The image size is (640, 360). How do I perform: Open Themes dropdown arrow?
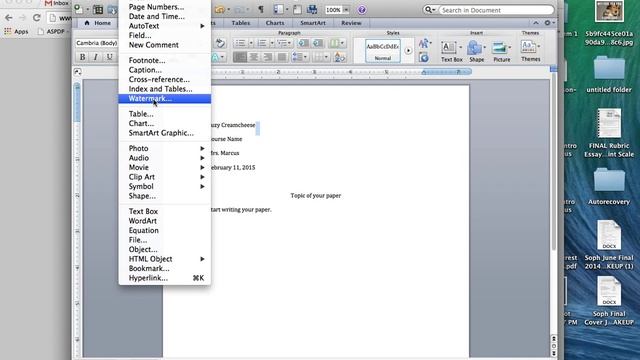pos(539,47)
